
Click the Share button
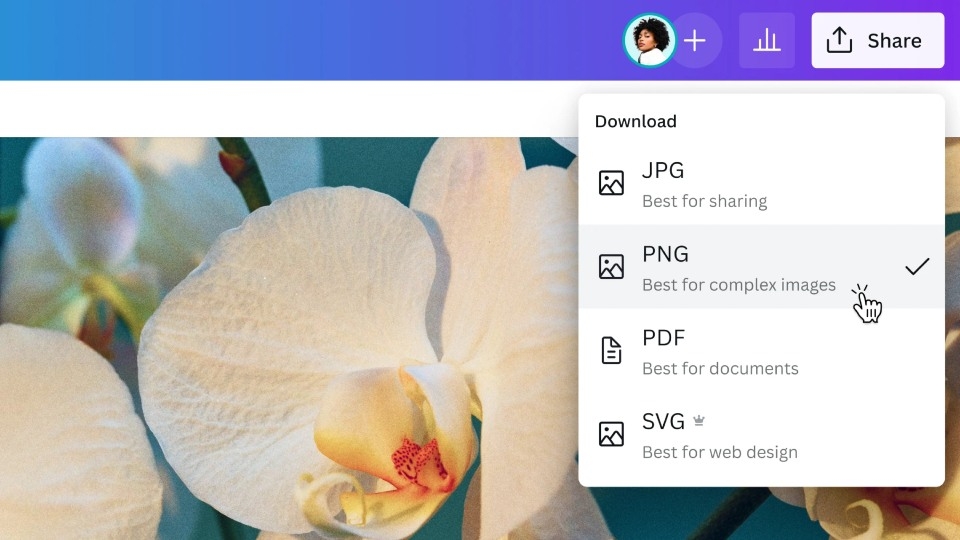(877, 40)
